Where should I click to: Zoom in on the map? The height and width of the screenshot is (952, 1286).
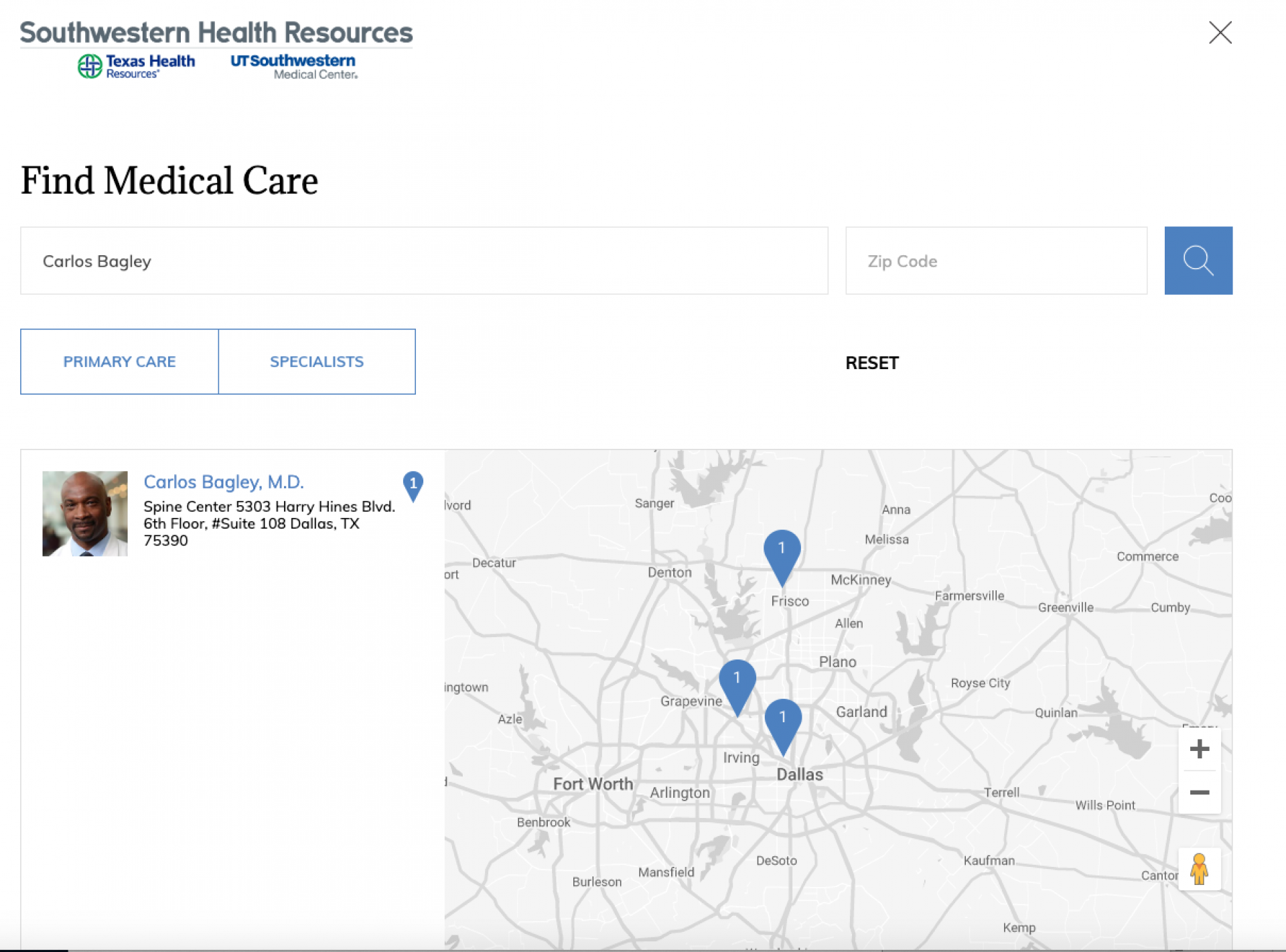(1199, 749)
